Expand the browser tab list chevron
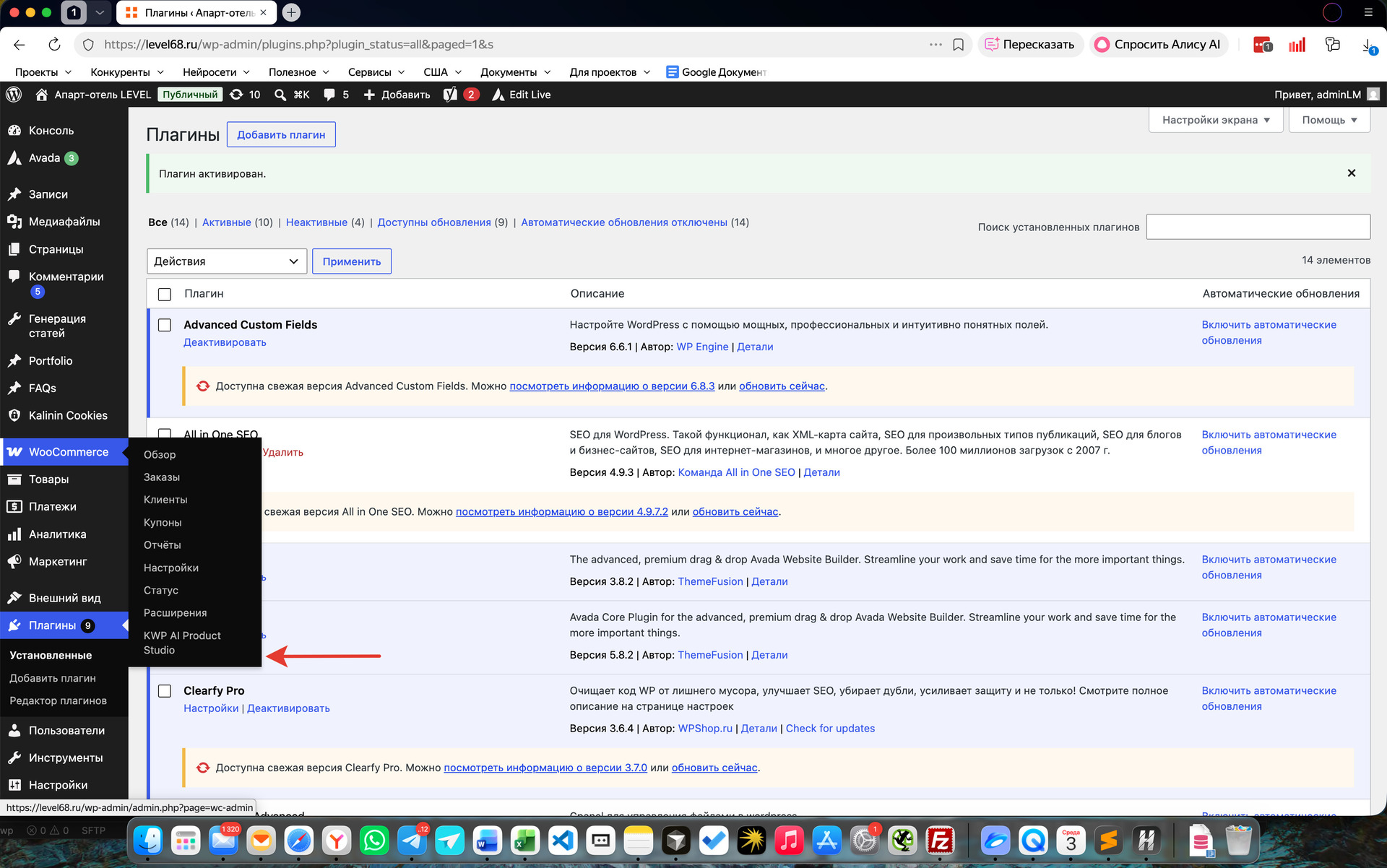The width and height of the screenshot is (1387, 868). pos(100,12)
